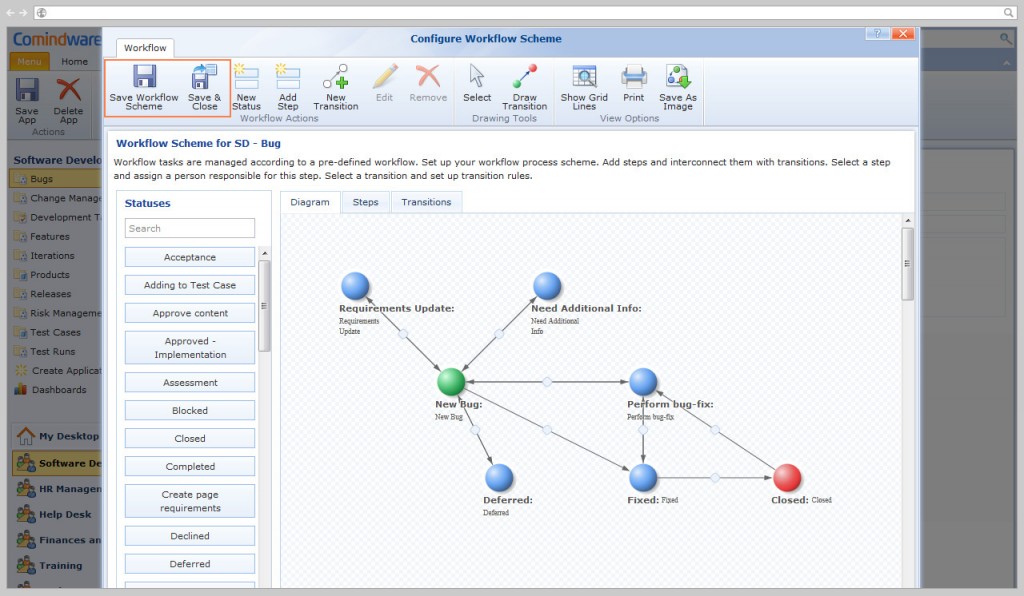Select the Deferred diagram node
Screen dimensions: 1024x596
point(499,478)
